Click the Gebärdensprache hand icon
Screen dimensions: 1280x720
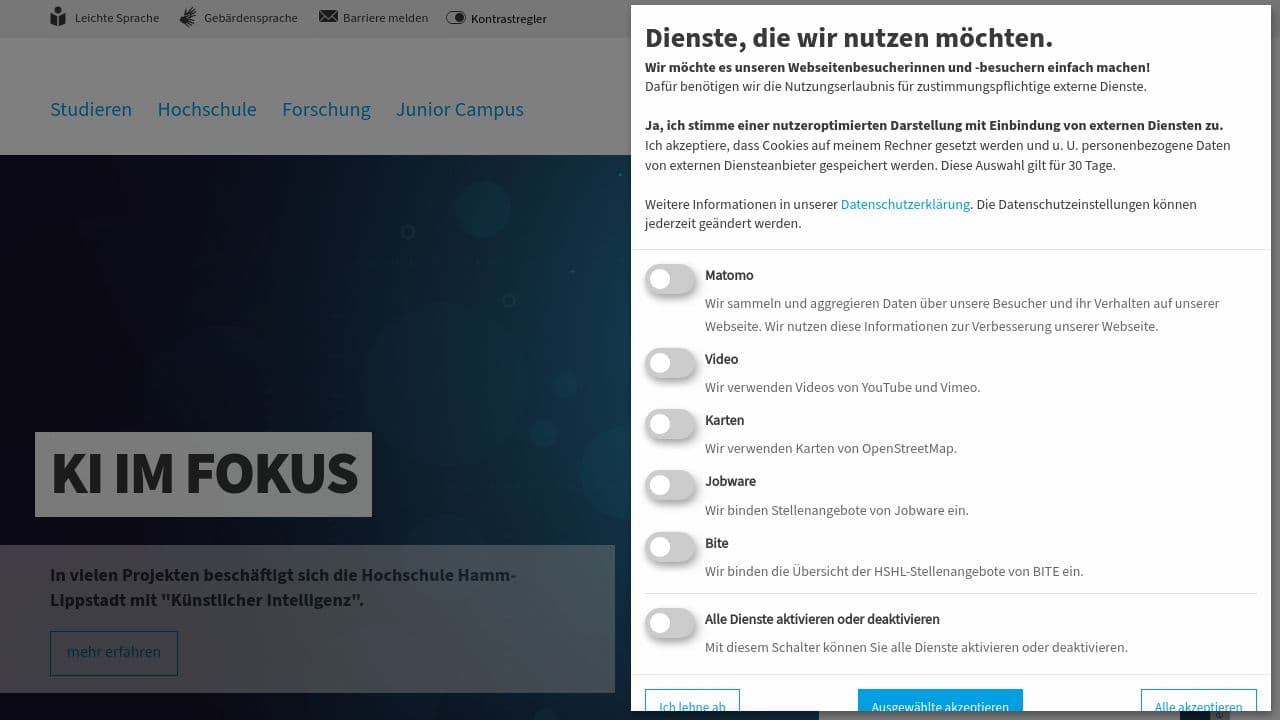[186, 17]
